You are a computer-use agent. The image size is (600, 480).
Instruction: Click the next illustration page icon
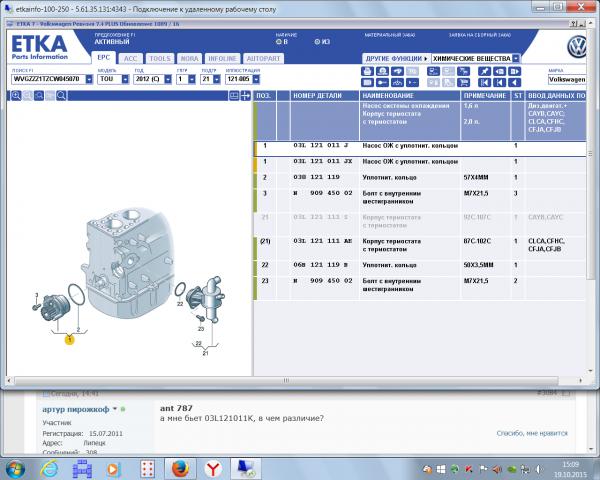click(x=514, y=71)
